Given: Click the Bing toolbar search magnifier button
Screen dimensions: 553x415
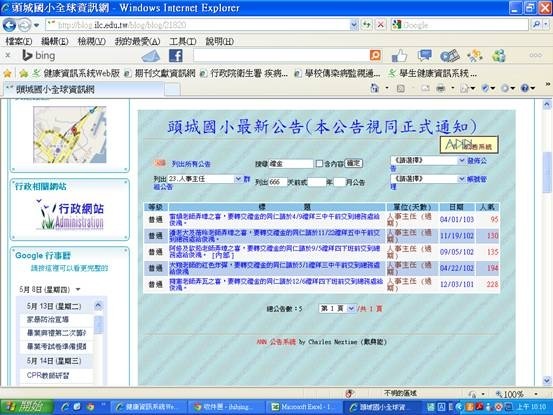Looking at the screenshot, I should [375, 55].
